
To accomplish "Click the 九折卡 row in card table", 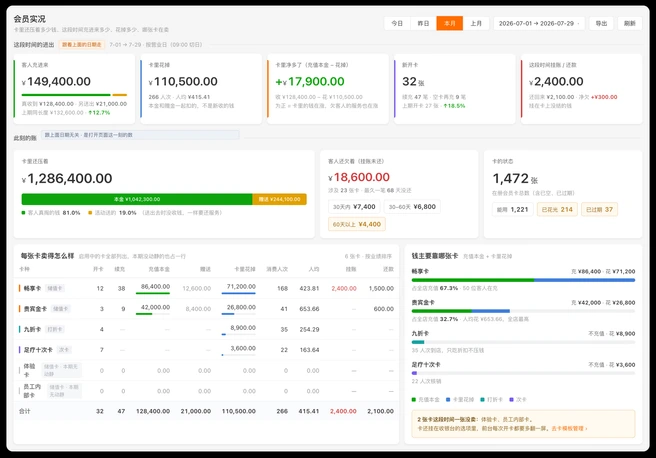I will coord(206,329).
